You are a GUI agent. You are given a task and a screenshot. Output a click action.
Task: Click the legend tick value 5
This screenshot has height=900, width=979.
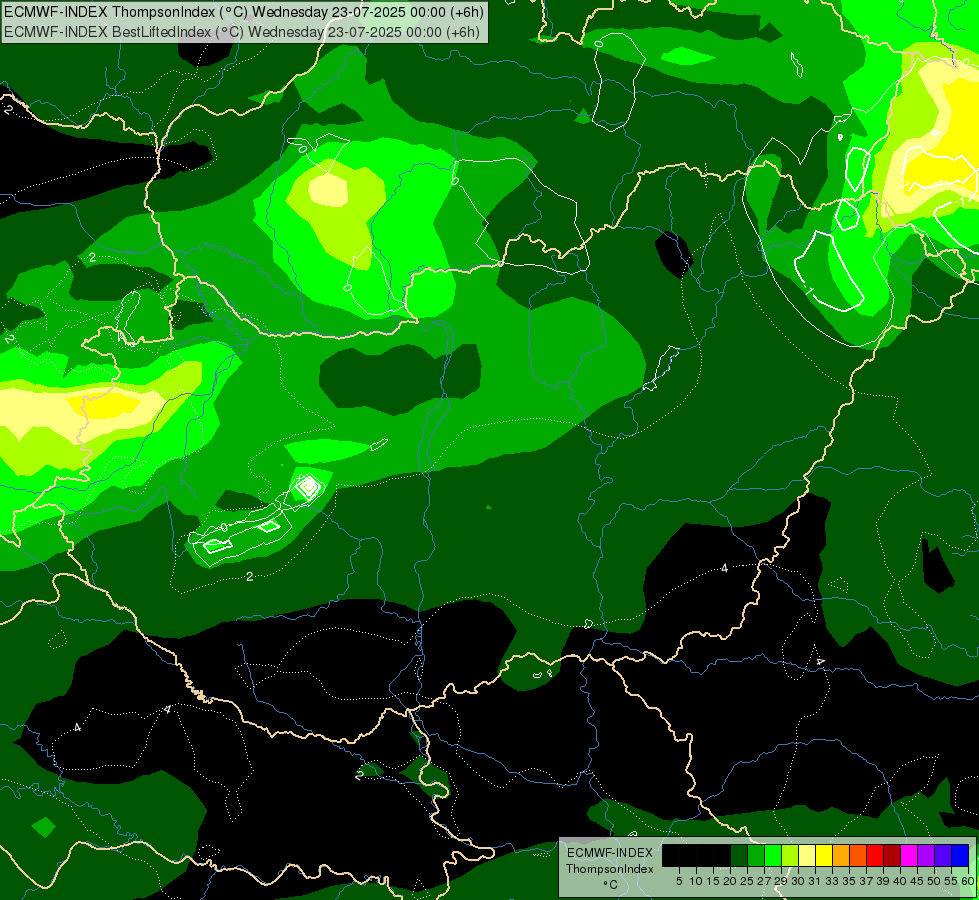click(x=679, y=881)
